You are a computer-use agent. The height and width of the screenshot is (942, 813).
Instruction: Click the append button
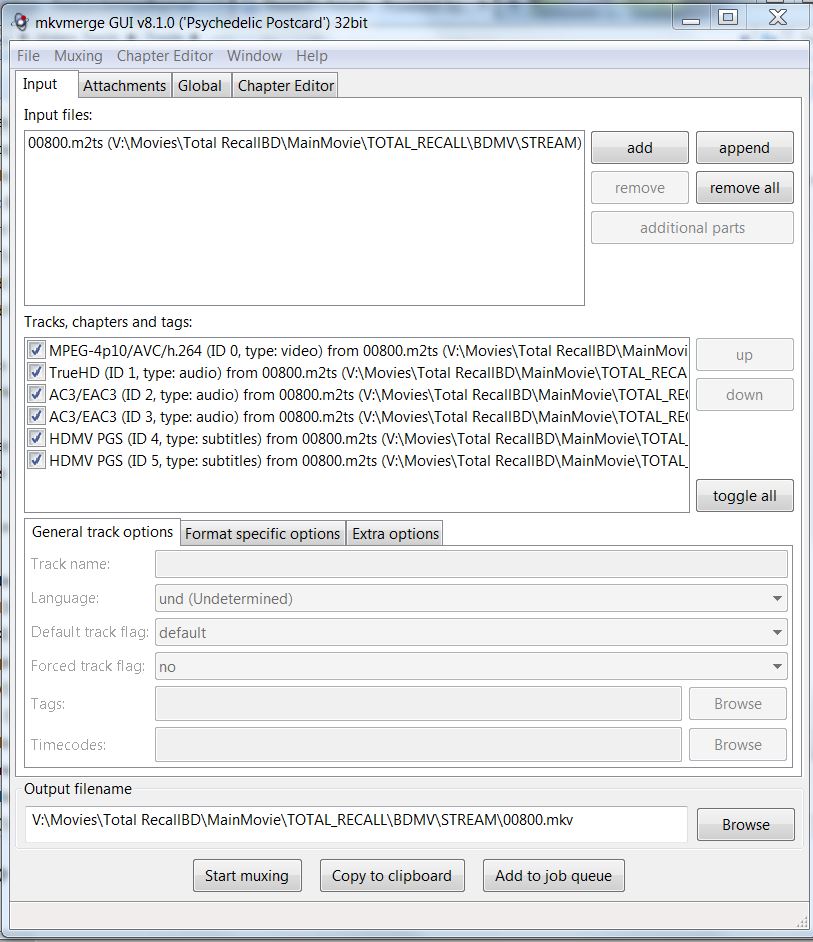[x=744, y=148]
